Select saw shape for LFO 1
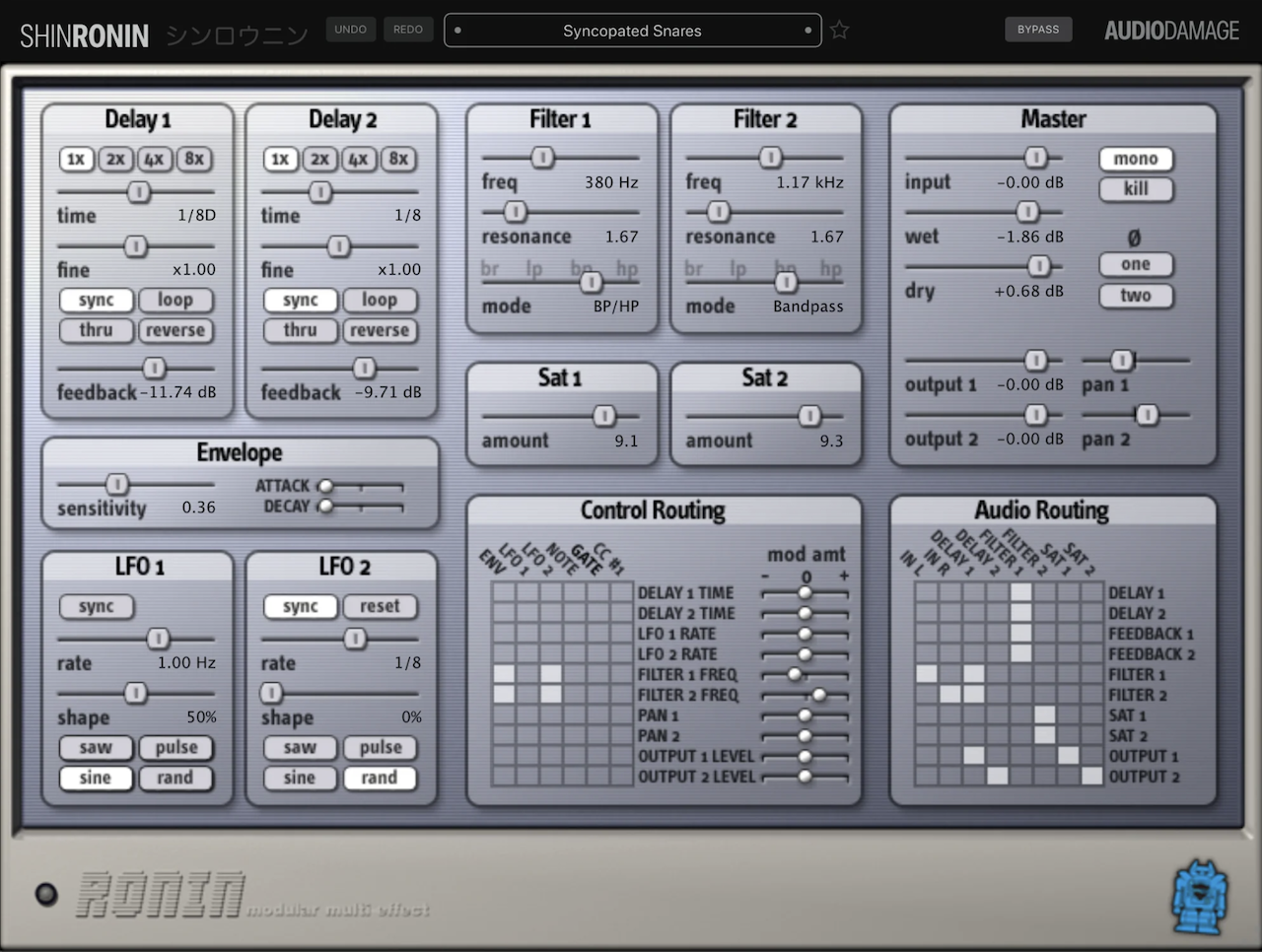The width and height of the screenshot is (1262, 952). (x=97, y=748)
